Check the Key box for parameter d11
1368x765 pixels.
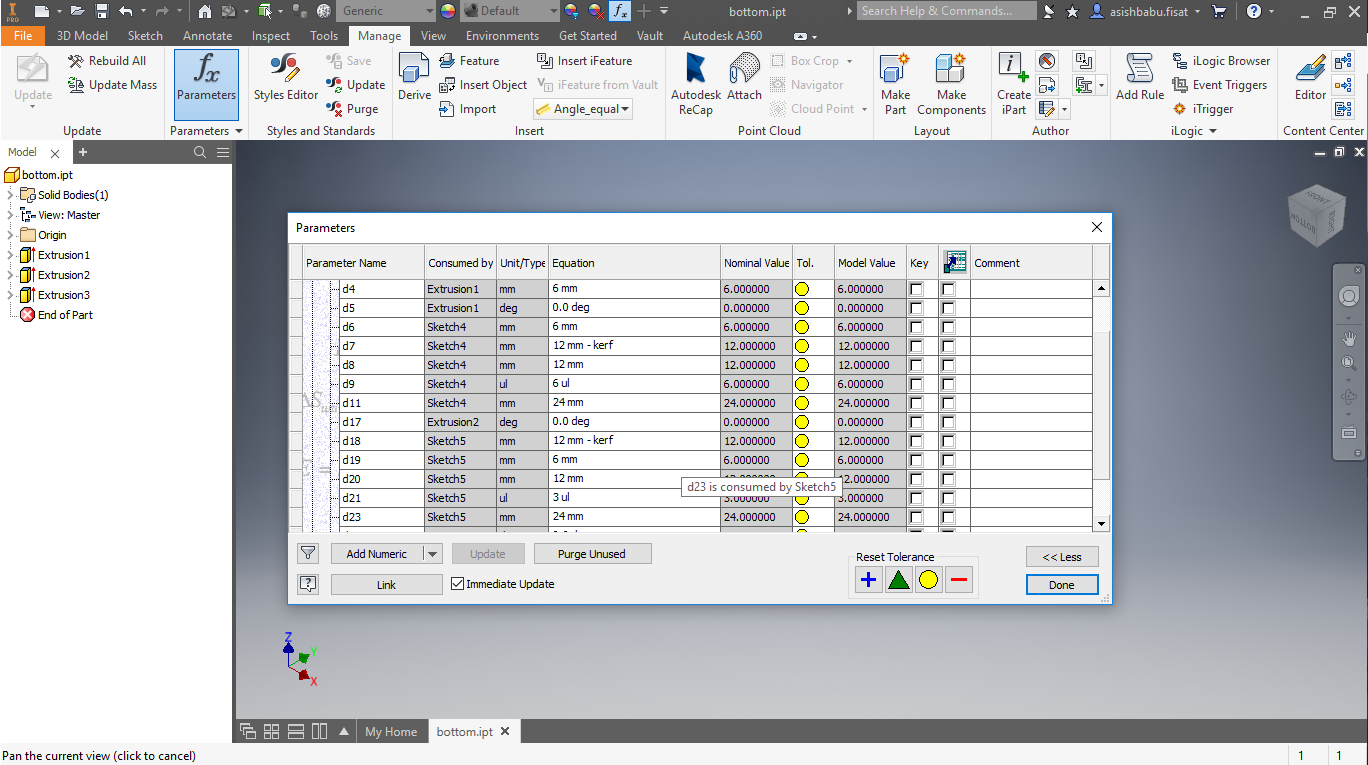pos(916,403)
